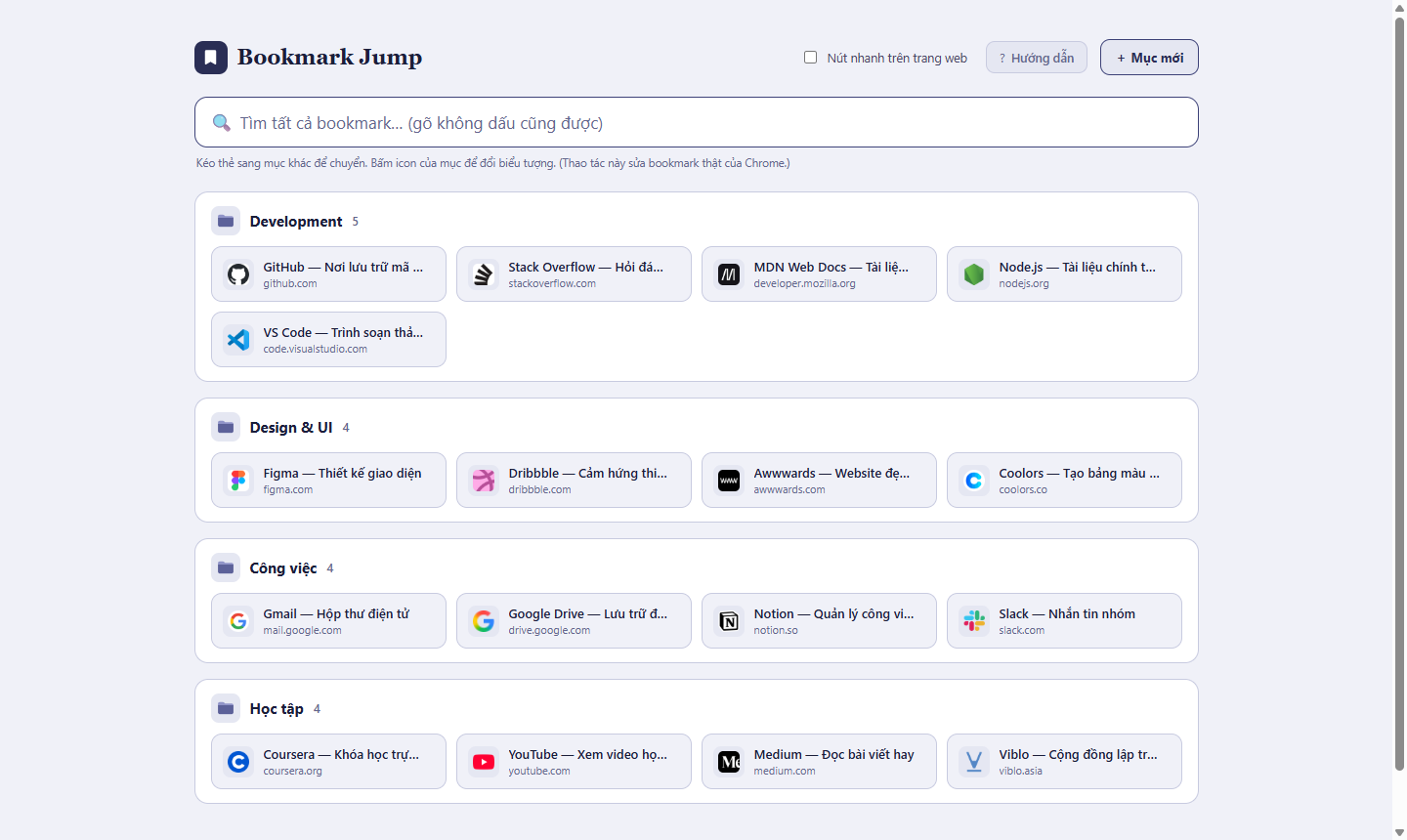Viewport: 1407px width, 840px height.
Task: Select the Development folder title
Action: (296, 222)
